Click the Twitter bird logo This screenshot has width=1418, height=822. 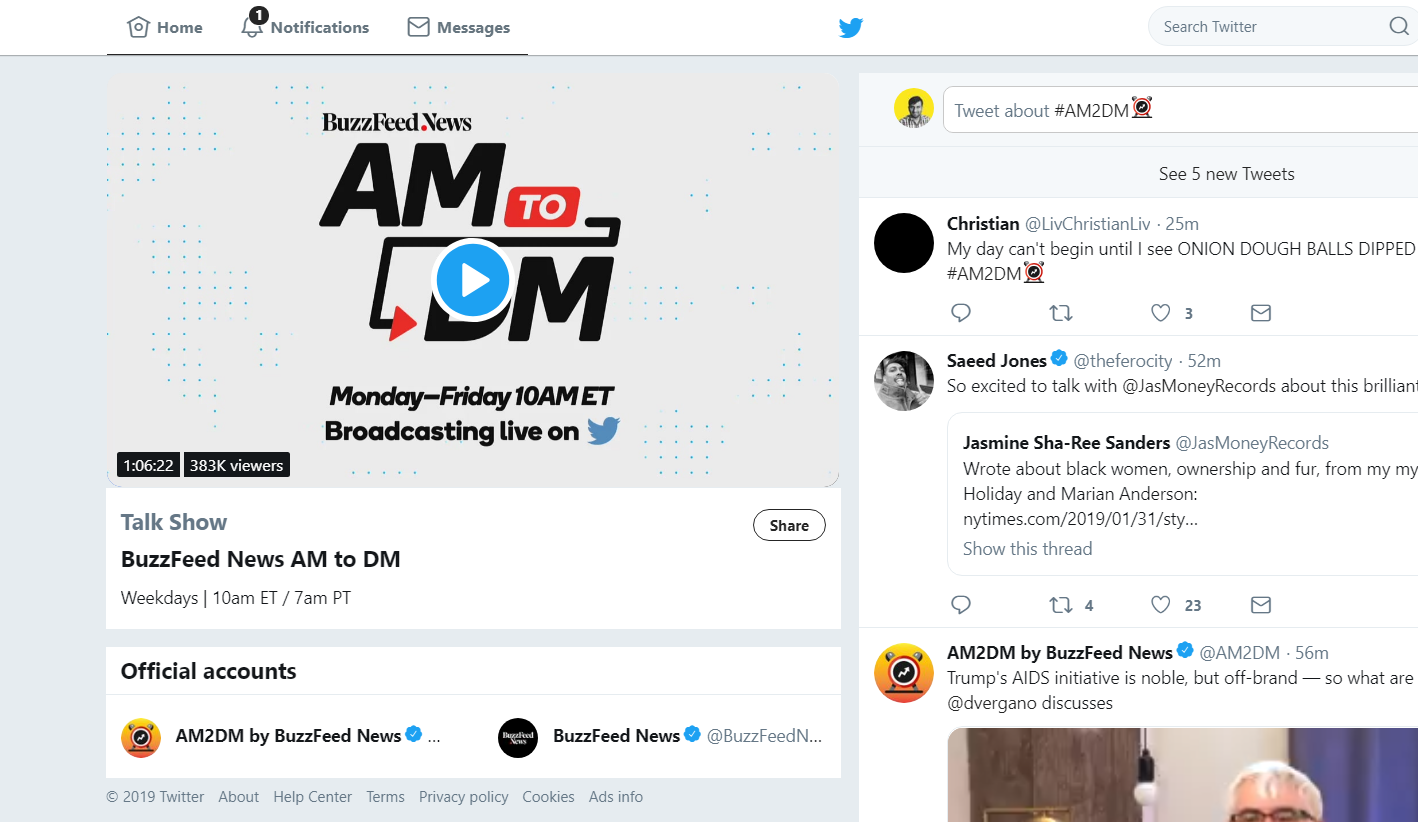coord(850,27)
